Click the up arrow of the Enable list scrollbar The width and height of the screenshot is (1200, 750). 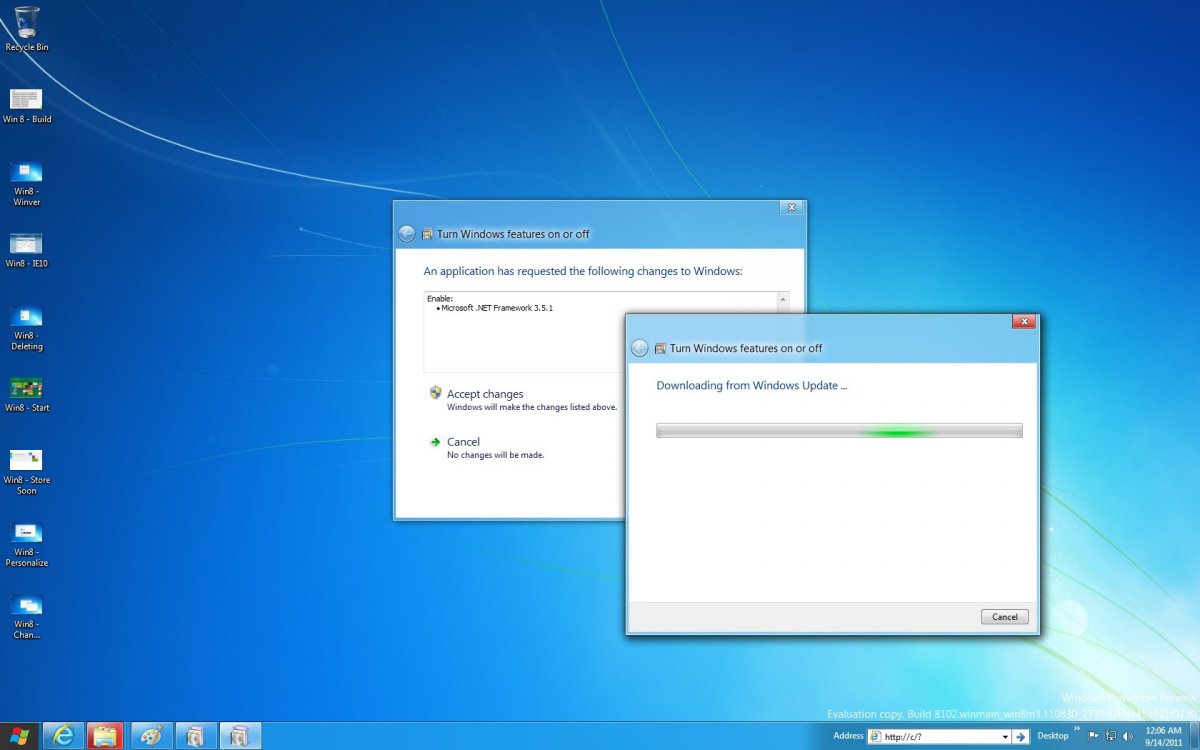(x=783, y=298)
